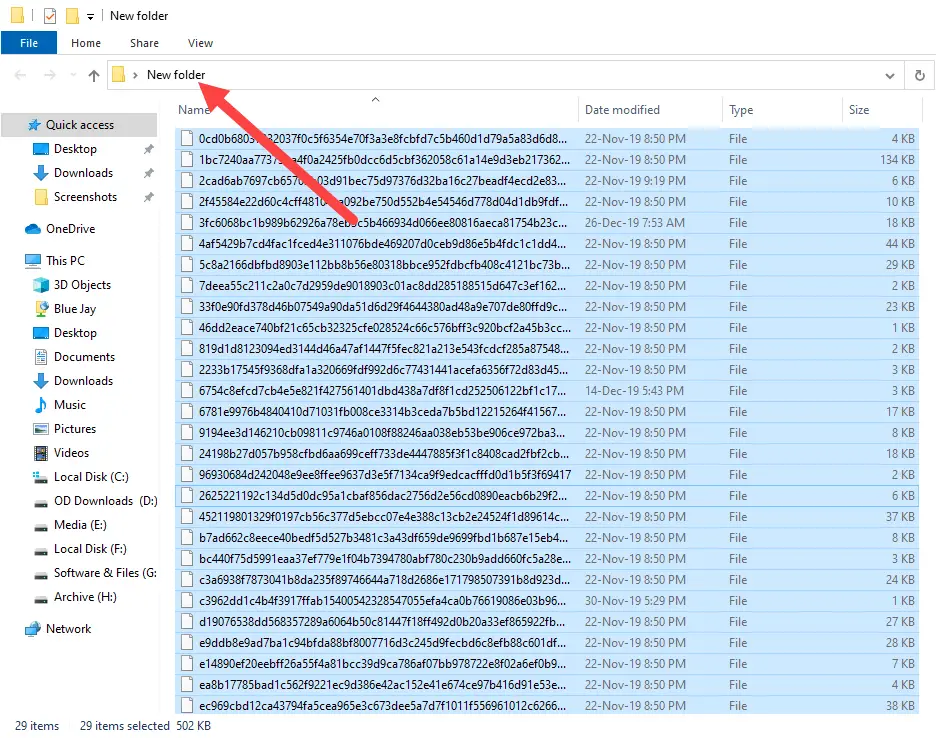936x738 pixels.
Task: Open Music folder in sidebar
Action: tap(70, 405)
